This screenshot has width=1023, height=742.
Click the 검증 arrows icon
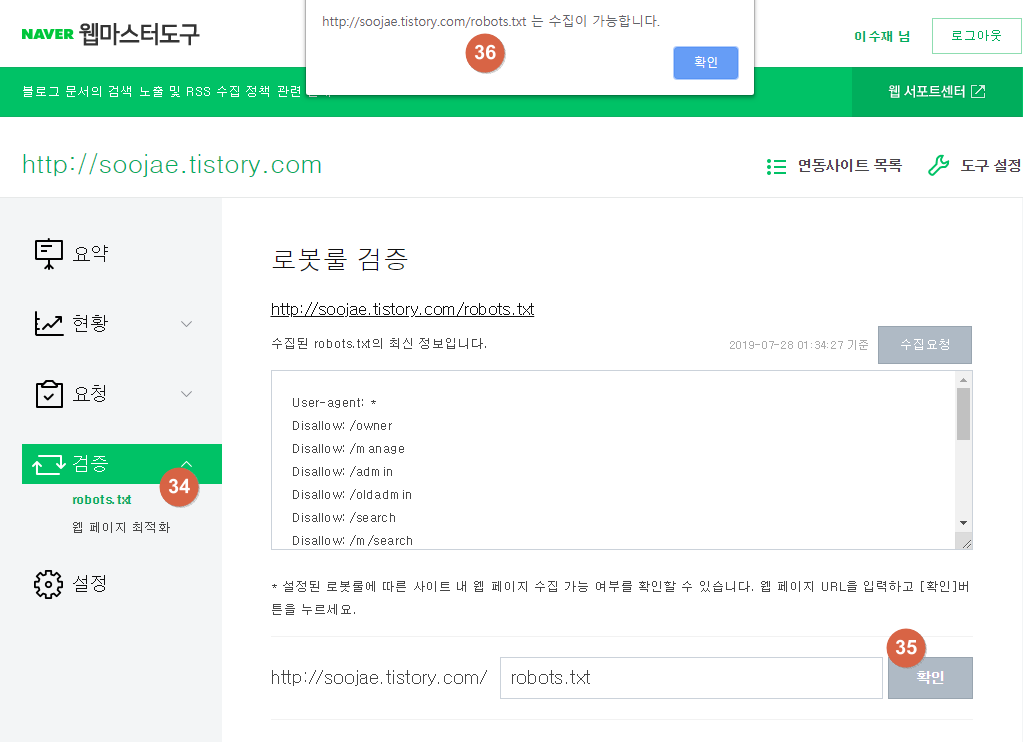(x=49, y=464)
